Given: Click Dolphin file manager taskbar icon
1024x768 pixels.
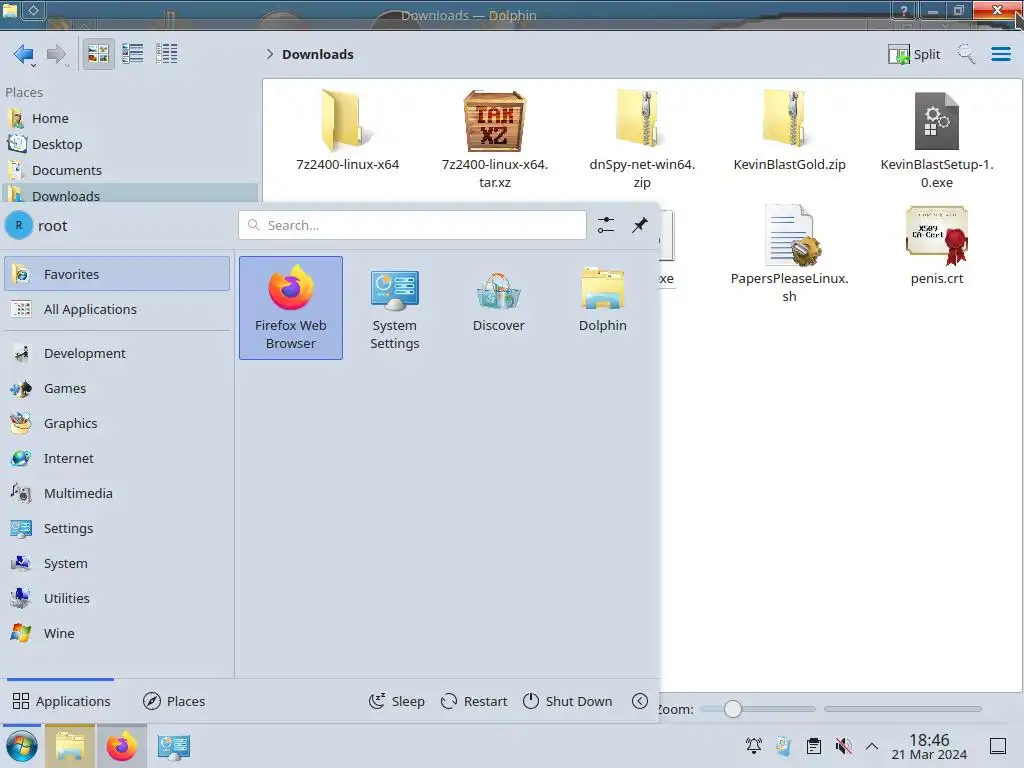Looking at the screenshot, I should [70, 746].
